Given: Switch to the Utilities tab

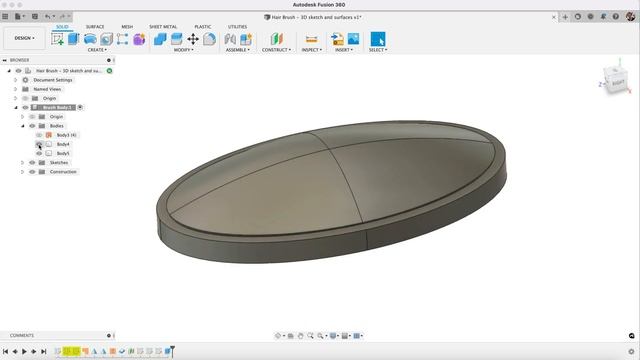Looking at the screenshot, I should pyautogui.click(x=237, y=27).
